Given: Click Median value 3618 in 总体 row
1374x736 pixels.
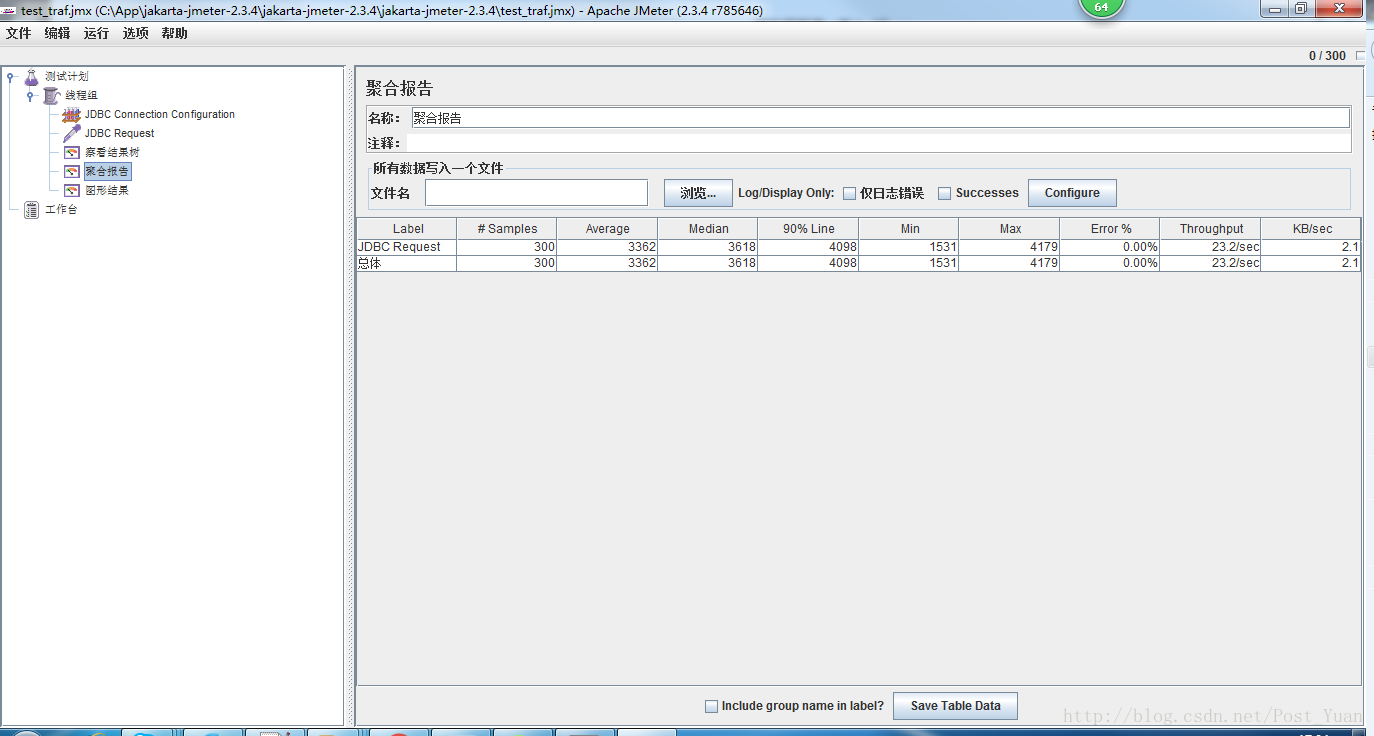Looking at the screenshot, I should [708, 263].
